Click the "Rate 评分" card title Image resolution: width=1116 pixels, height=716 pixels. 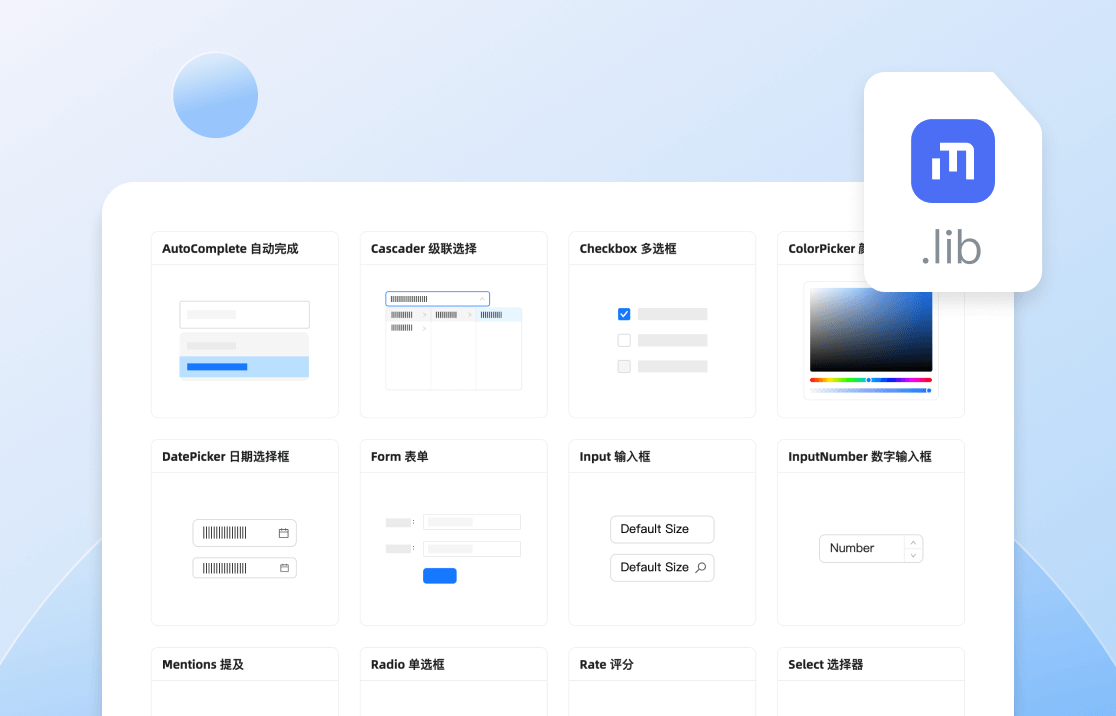(606, 664)
